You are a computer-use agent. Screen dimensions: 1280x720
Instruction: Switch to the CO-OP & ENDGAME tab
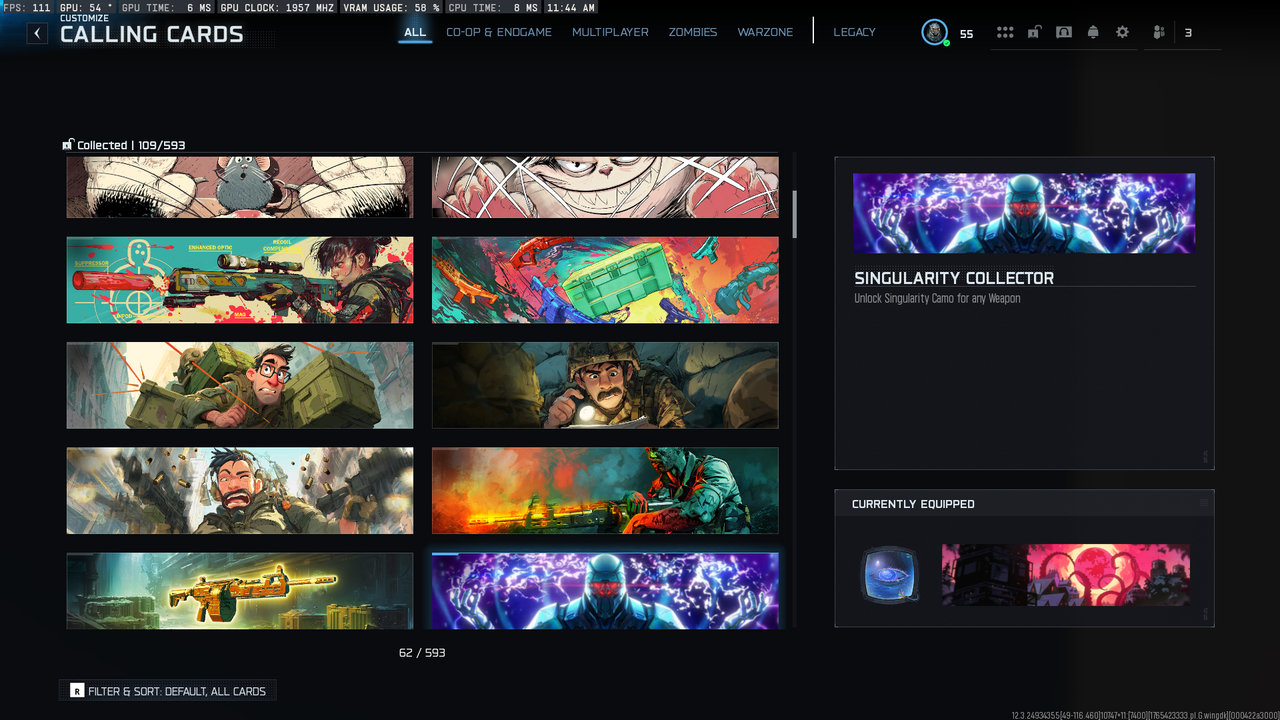499,32
